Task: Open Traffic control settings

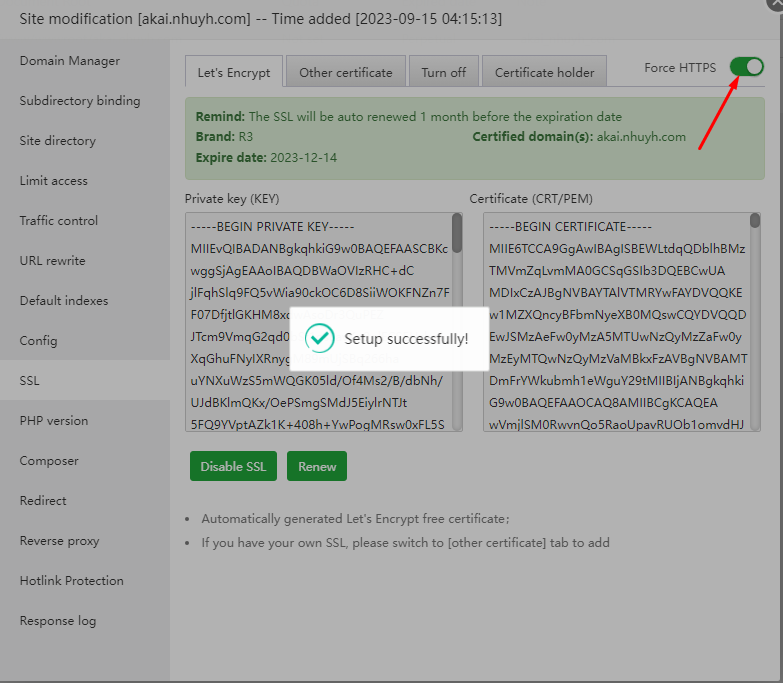Action: 85,220
